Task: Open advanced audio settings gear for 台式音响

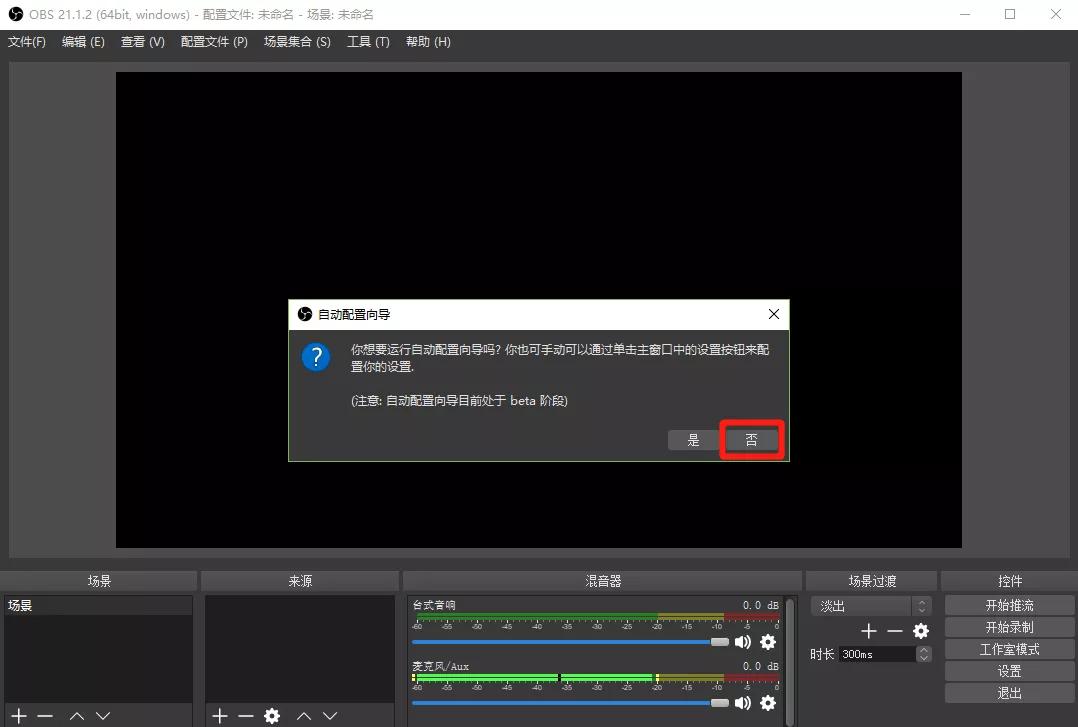Action: point(768,642)
